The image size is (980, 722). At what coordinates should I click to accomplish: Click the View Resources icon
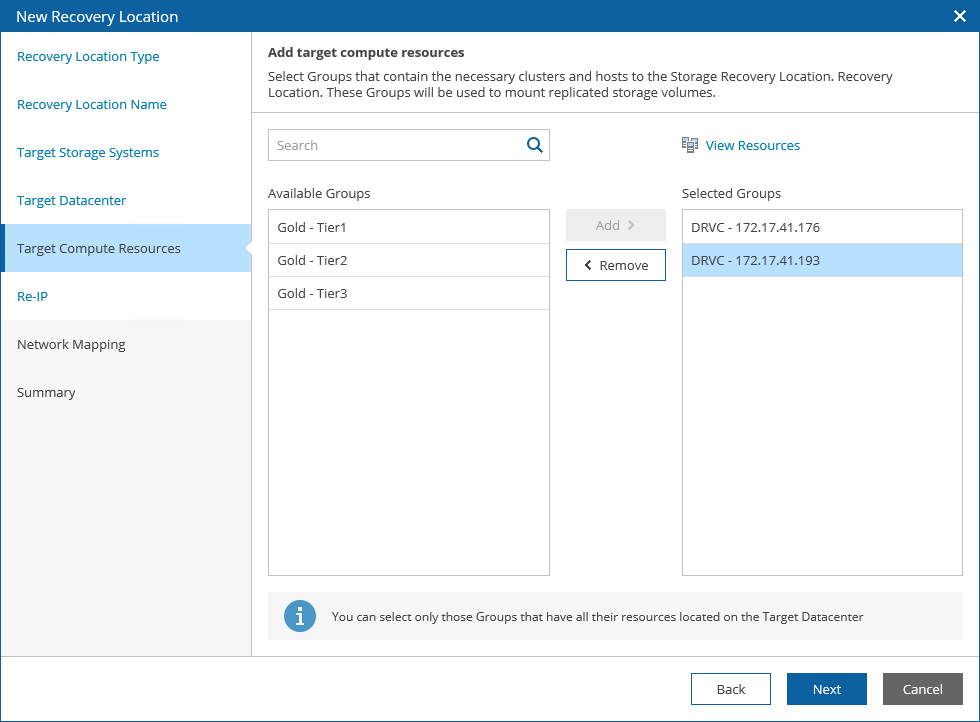690,145
